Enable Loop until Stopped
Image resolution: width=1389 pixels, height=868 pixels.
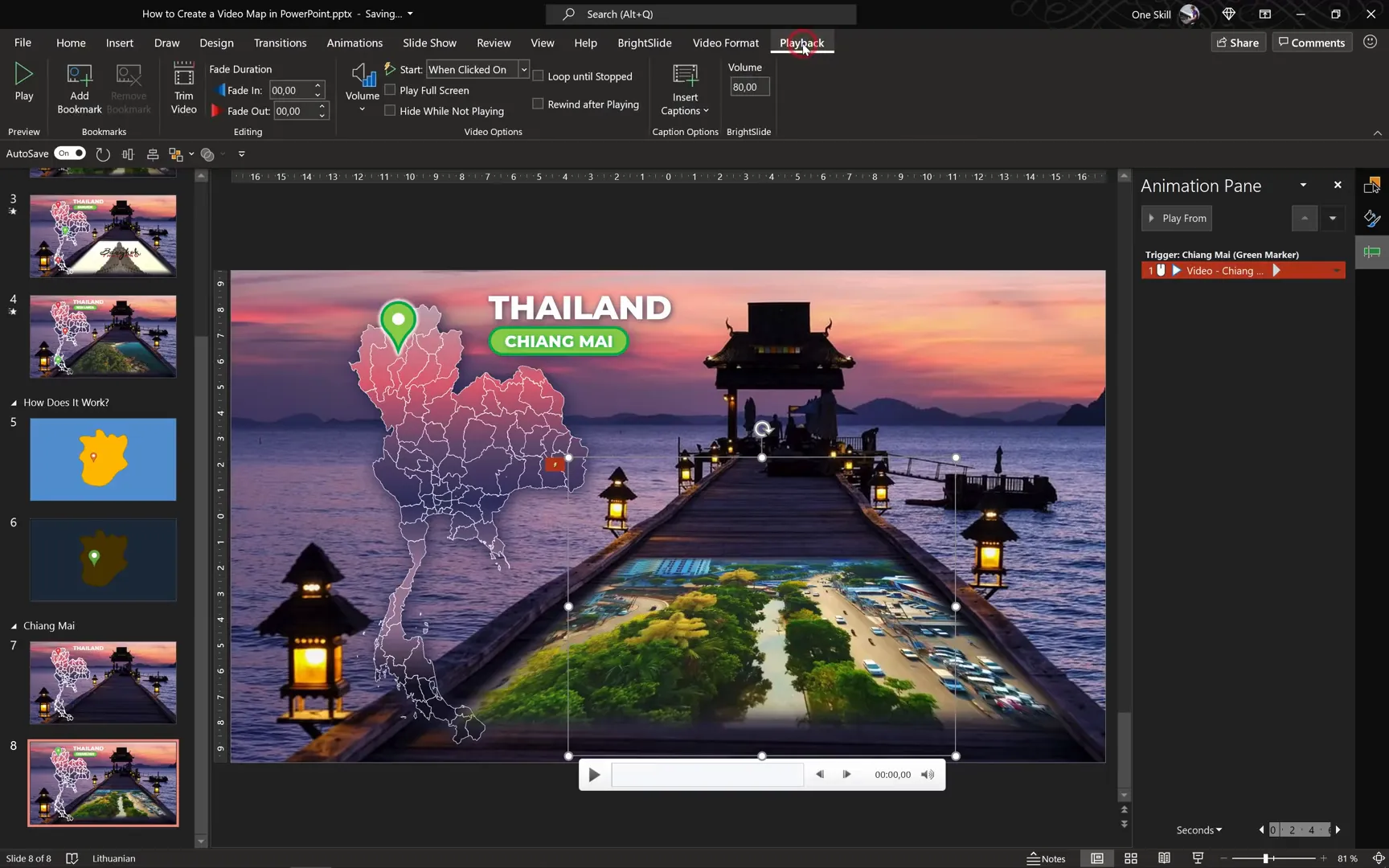coord(538,76)
